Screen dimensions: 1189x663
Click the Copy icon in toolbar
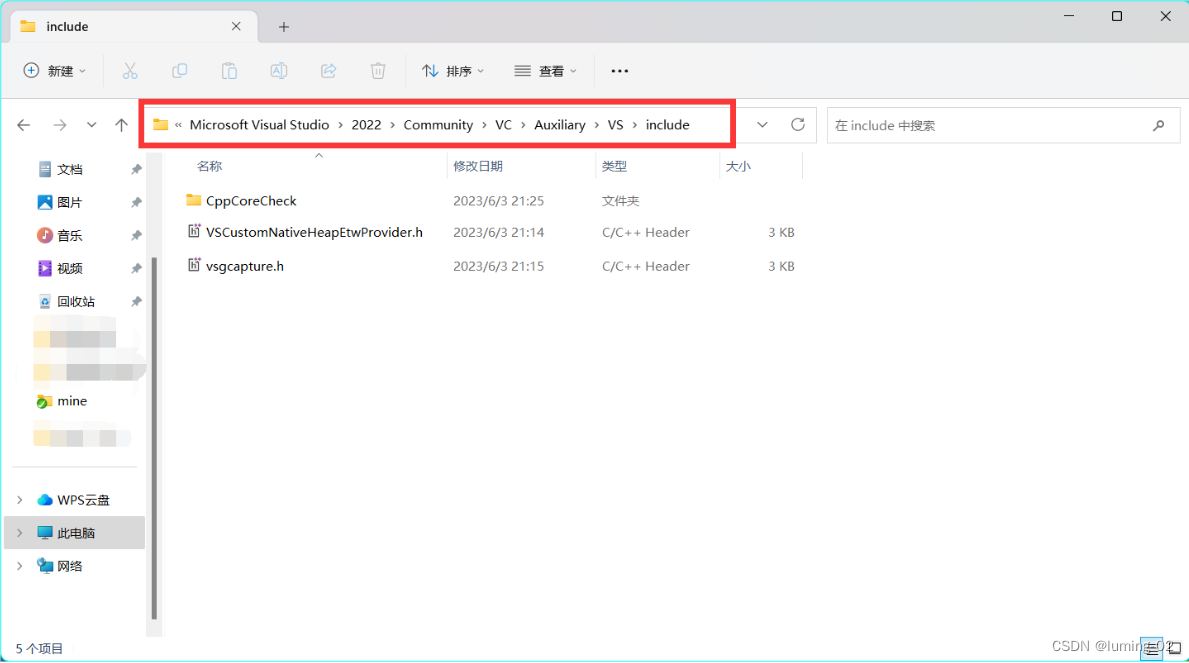click(180, 71)
